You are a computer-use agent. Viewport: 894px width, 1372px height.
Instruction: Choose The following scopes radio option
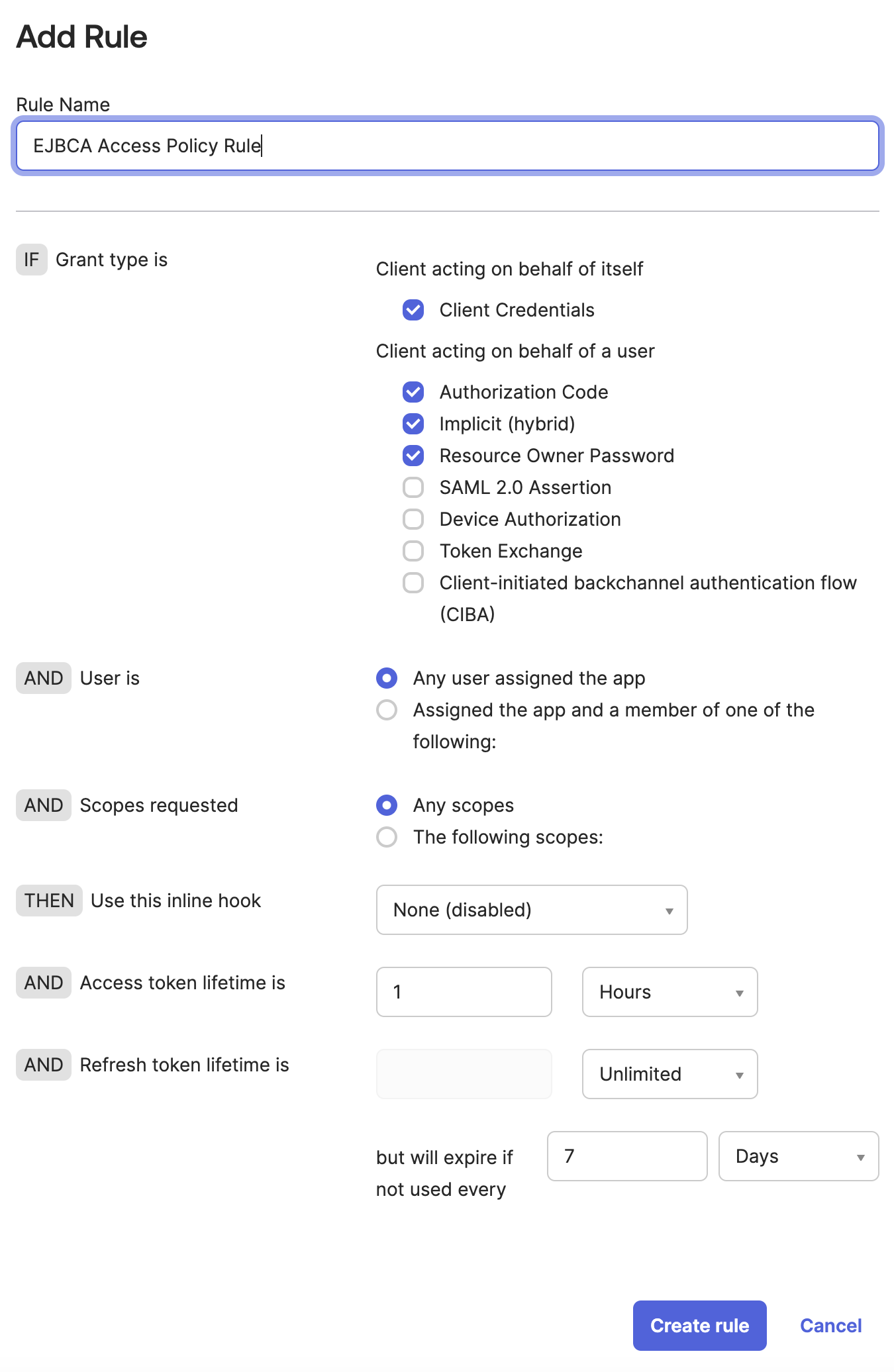[x=387, y=837]
